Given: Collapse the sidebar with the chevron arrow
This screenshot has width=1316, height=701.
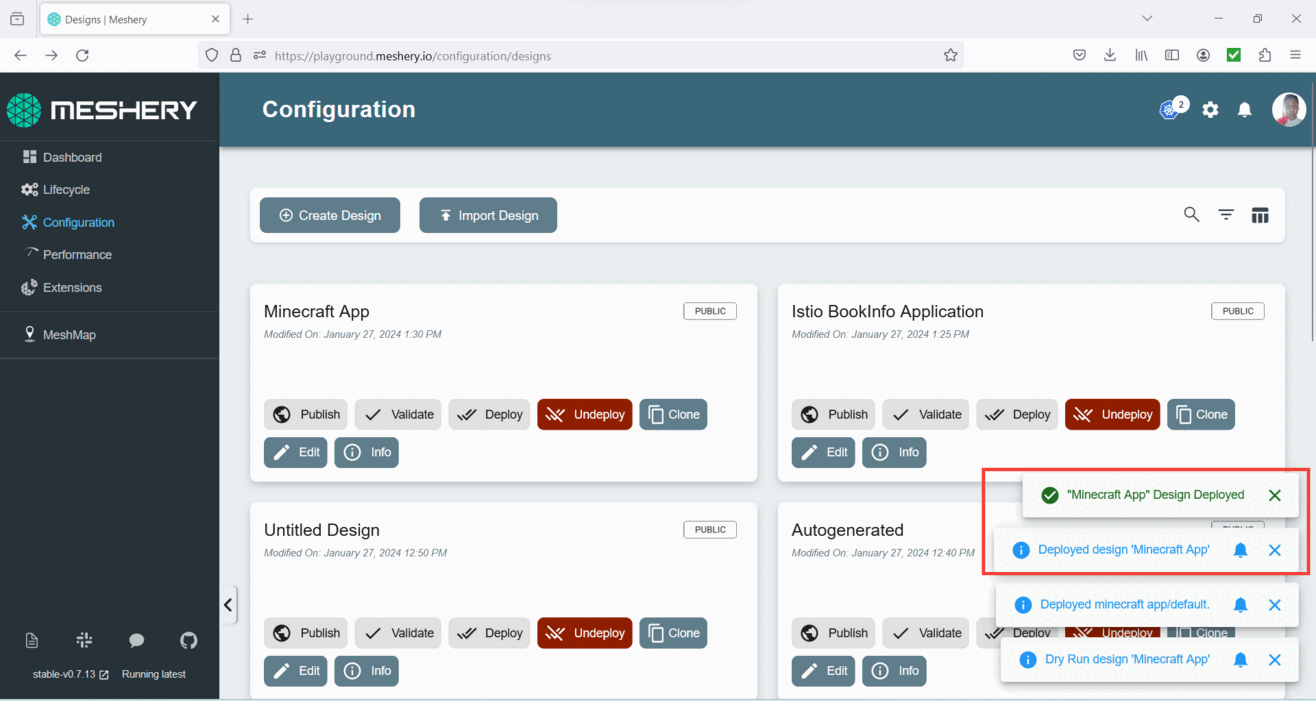Looking at the screenshot, I should coord(228,605).
